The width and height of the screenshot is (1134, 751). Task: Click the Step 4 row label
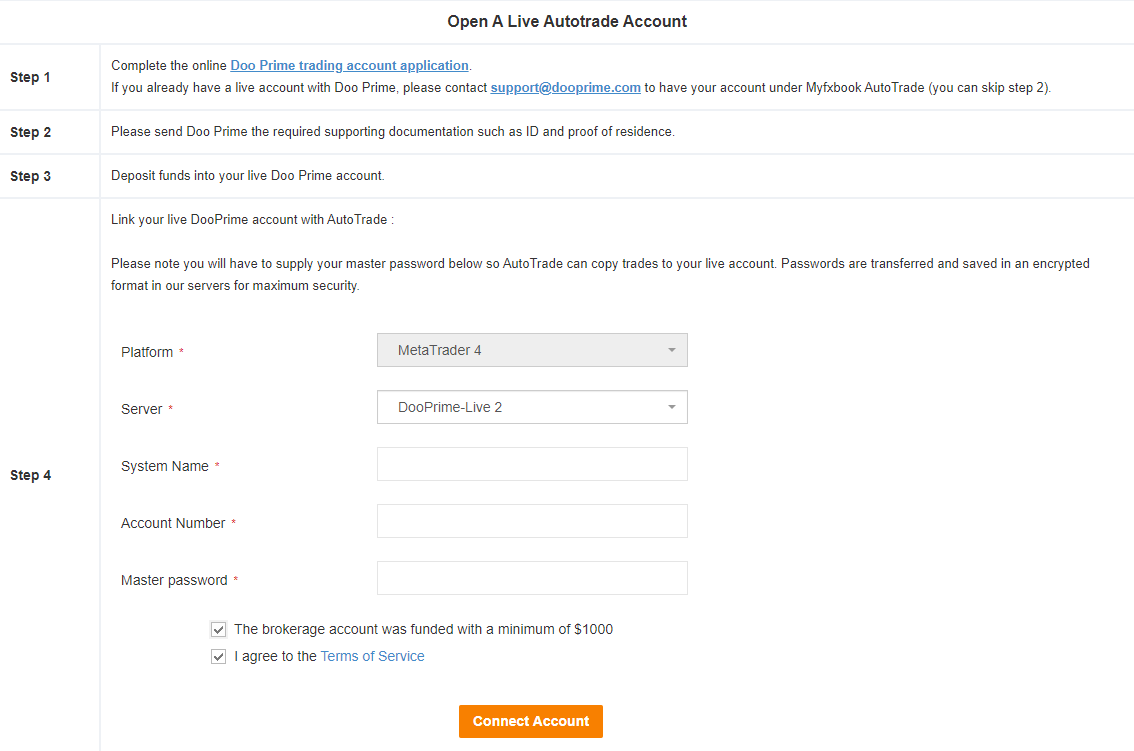coord(31,475)
